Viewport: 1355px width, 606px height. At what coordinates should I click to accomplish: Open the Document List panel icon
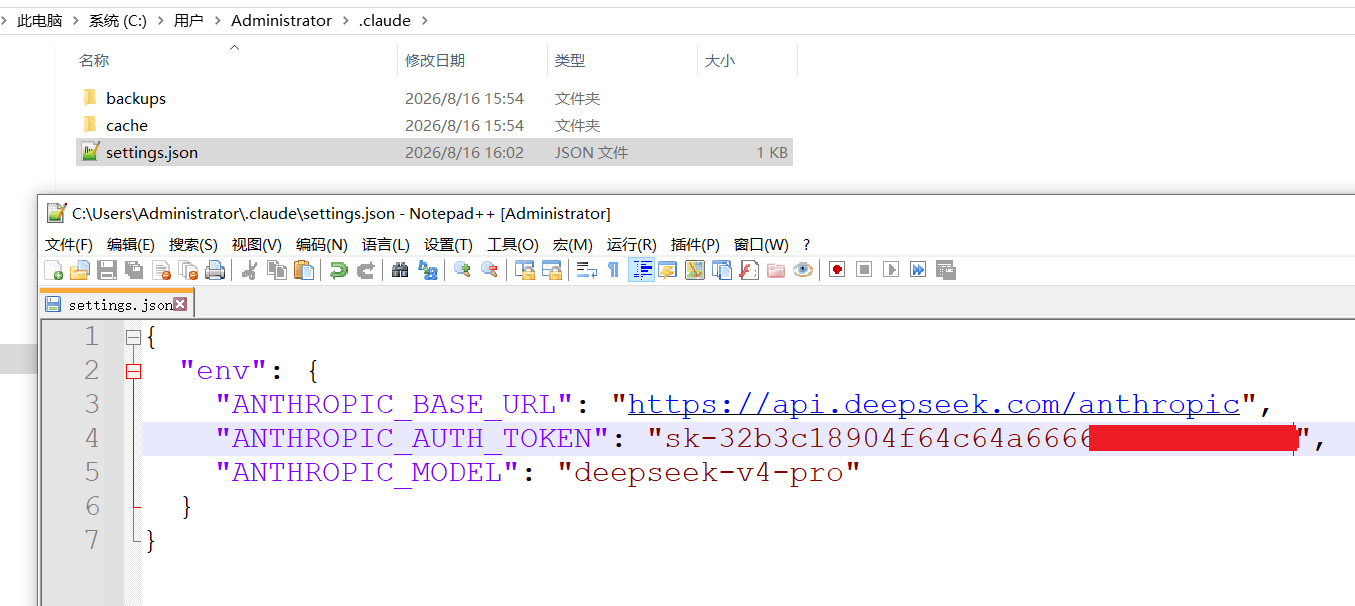(722, 270)
